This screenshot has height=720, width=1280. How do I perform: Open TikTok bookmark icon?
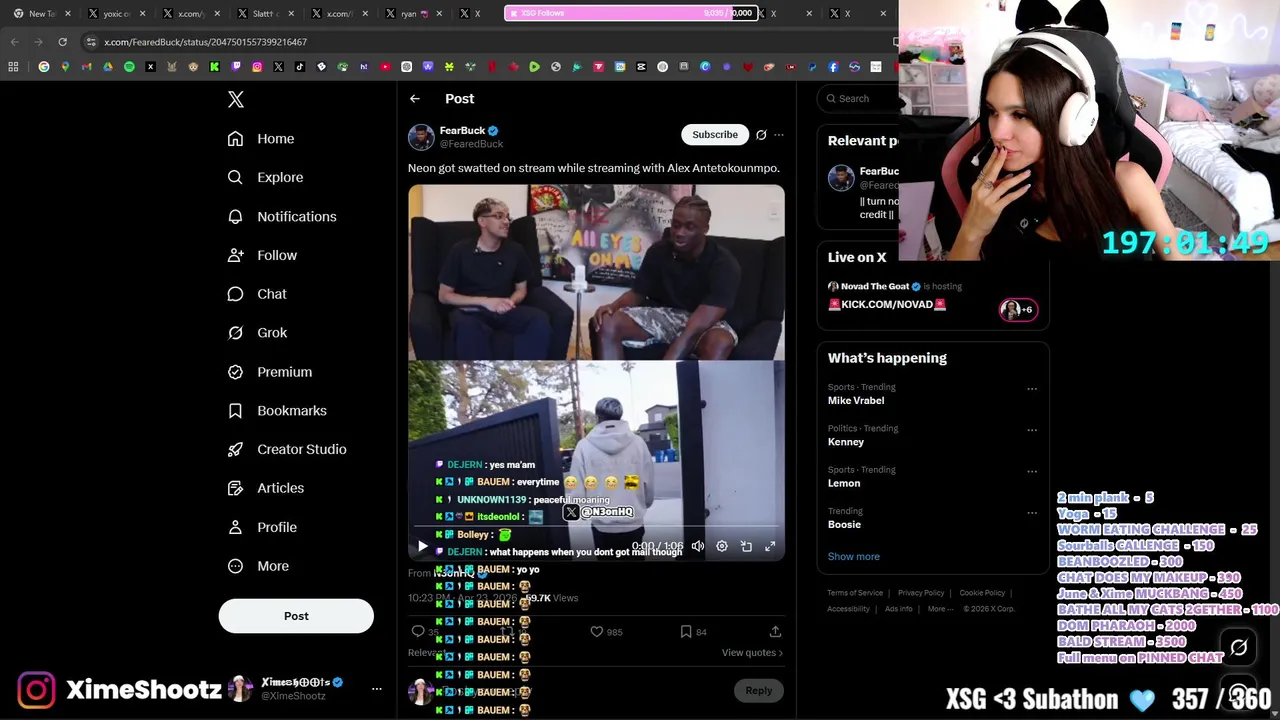click(300, 67)
